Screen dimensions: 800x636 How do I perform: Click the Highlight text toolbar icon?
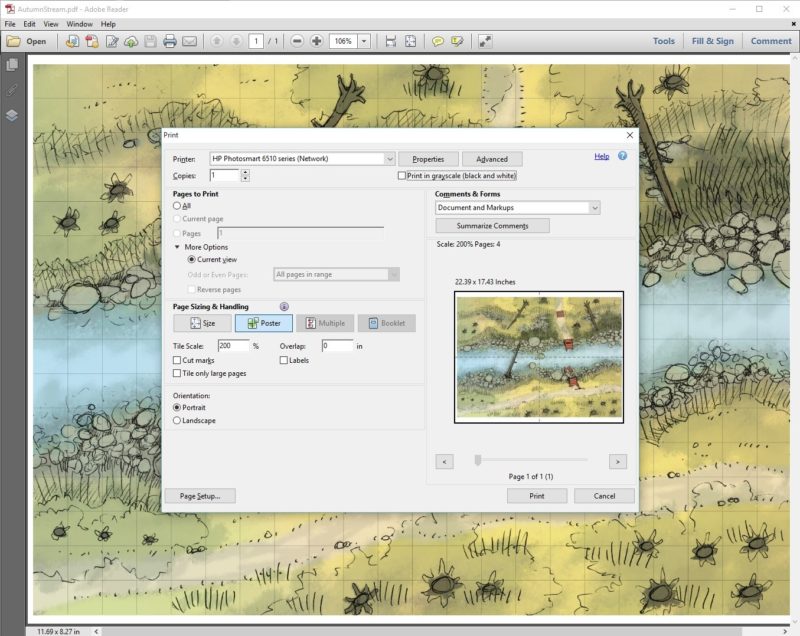point(457,41)
